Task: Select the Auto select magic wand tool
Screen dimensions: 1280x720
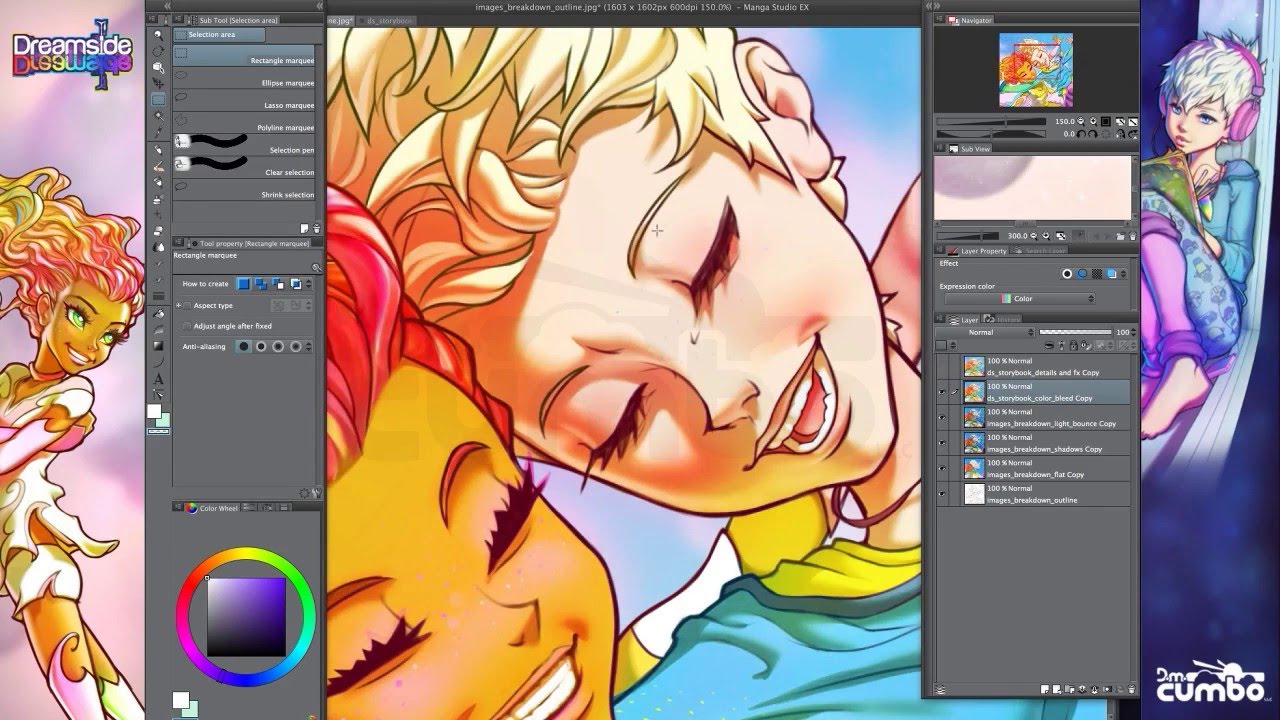Action: 158,116
